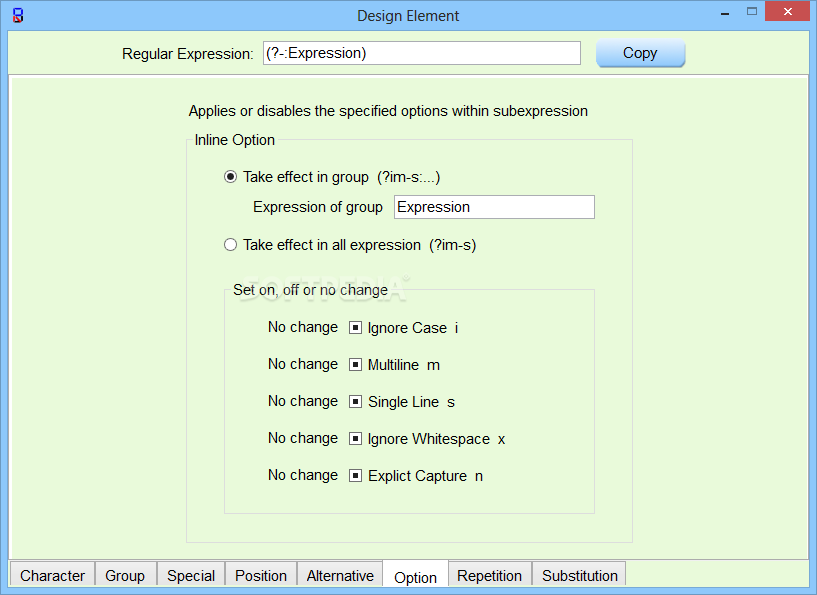Show the Alternative tab
Image resolution: width=817 pixels, height=595 pixels.
[x=340, y=575]
